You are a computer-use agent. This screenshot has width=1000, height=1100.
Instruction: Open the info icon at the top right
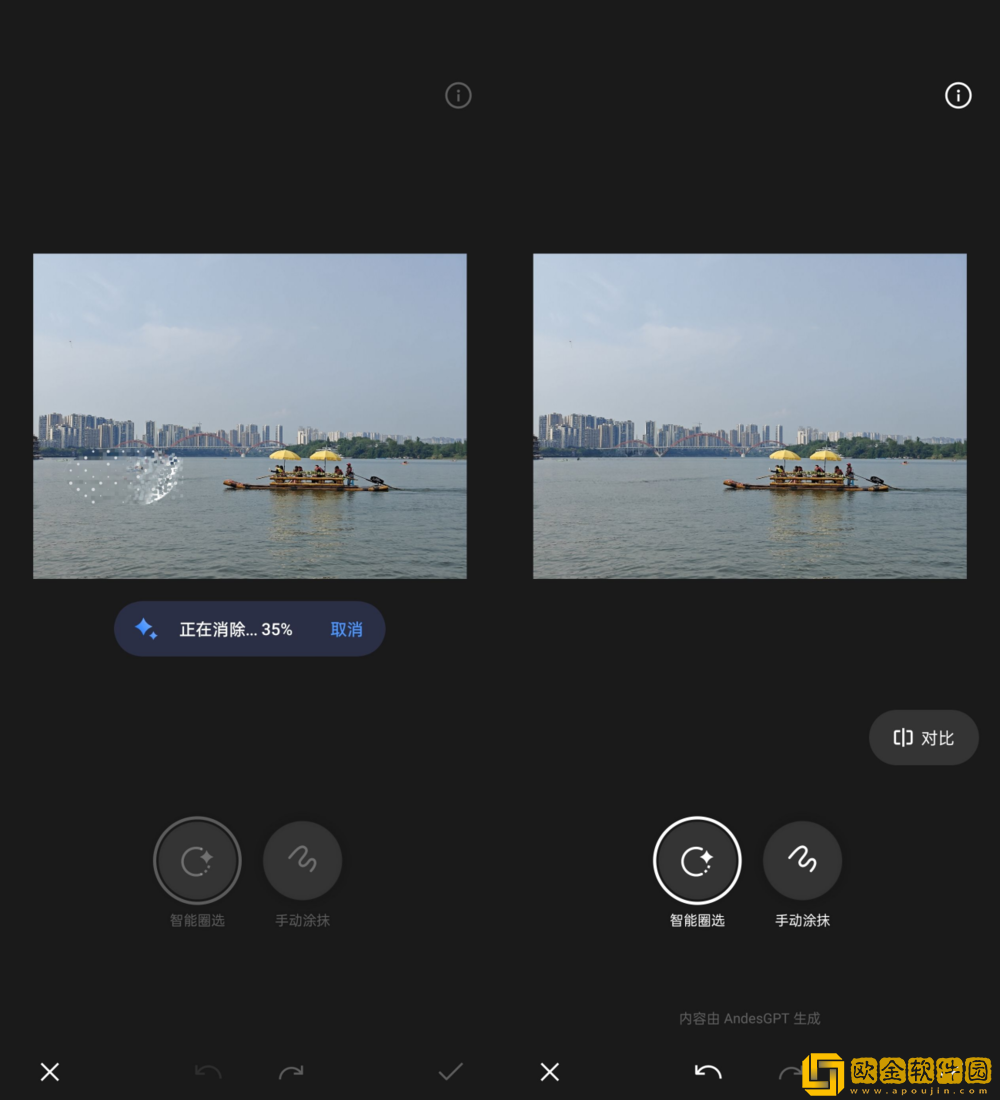(x=958, y=95)
